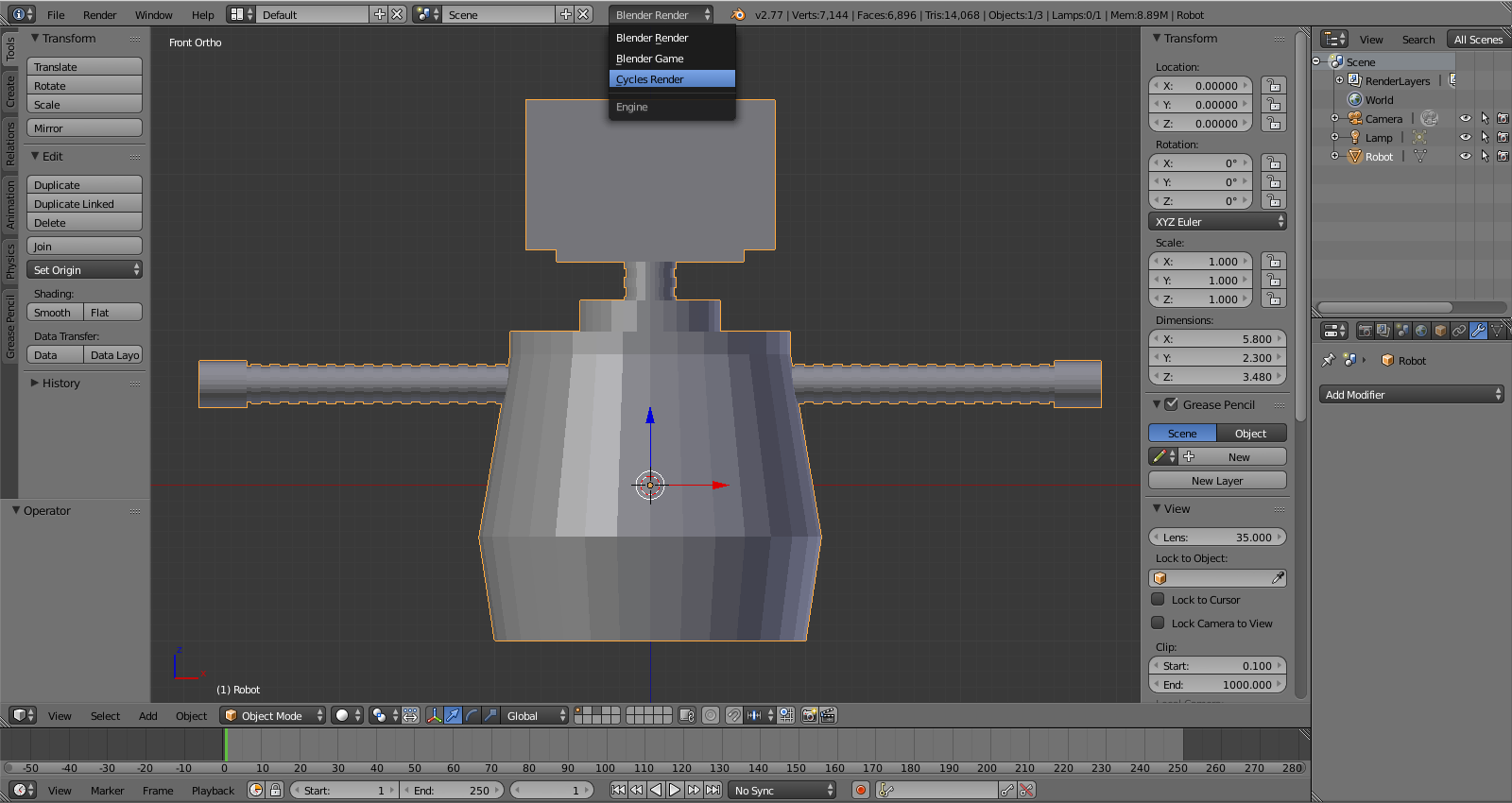1512x803 pixels.
Task: Open the Modifiers wrench properties tab
Action: point(1478,331)
